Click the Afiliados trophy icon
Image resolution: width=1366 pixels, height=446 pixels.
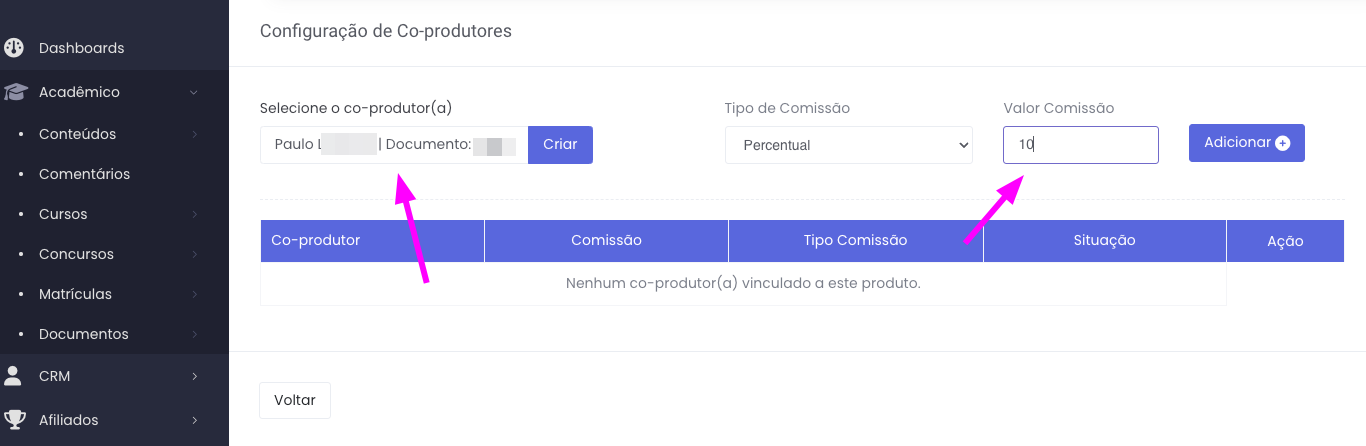(14, 420)
